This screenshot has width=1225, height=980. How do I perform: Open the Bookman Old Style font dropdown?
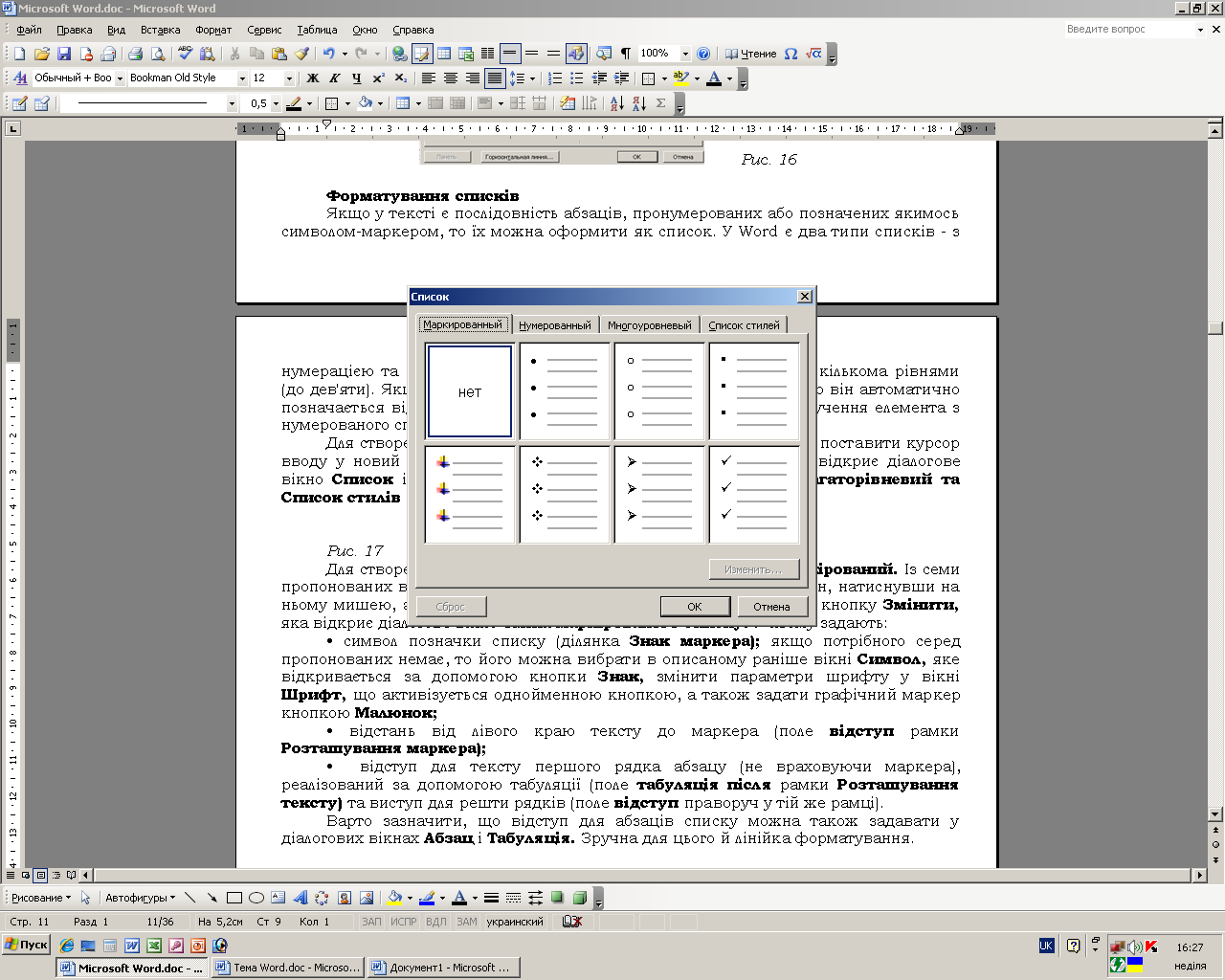pos(242,78)
